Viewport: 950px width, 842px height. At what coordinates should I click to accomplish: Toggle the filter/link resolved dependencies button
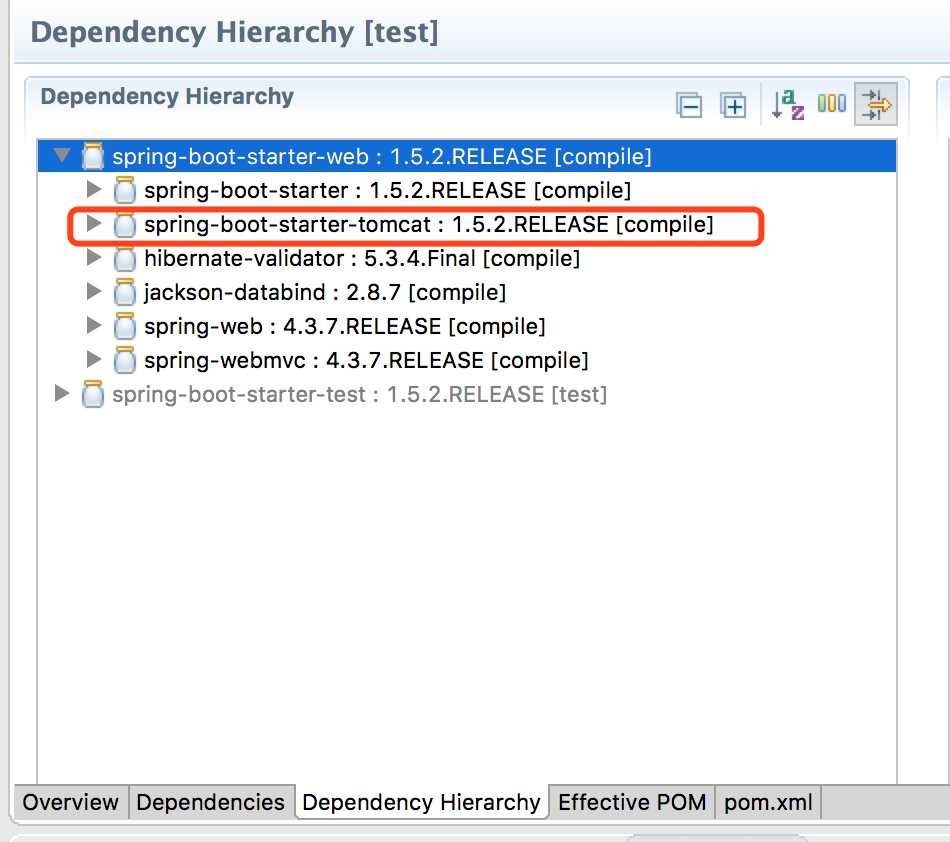tap(875, 104)
